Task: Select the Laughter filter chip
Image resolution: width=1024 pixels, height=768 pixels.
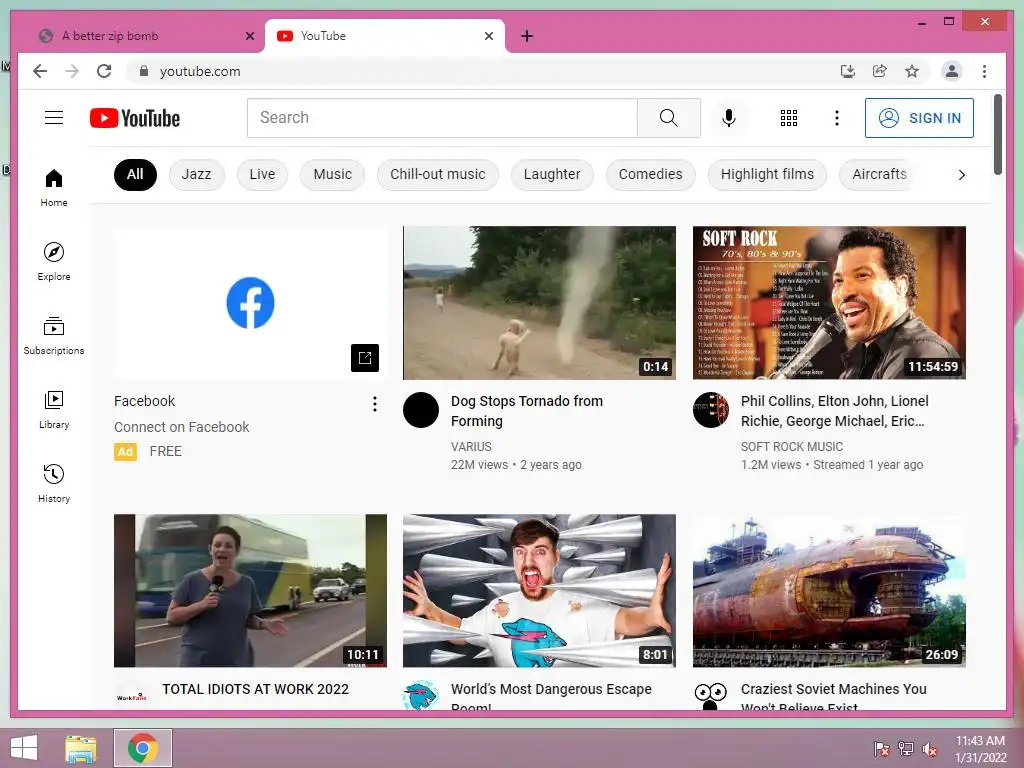Action: [552, 174]
